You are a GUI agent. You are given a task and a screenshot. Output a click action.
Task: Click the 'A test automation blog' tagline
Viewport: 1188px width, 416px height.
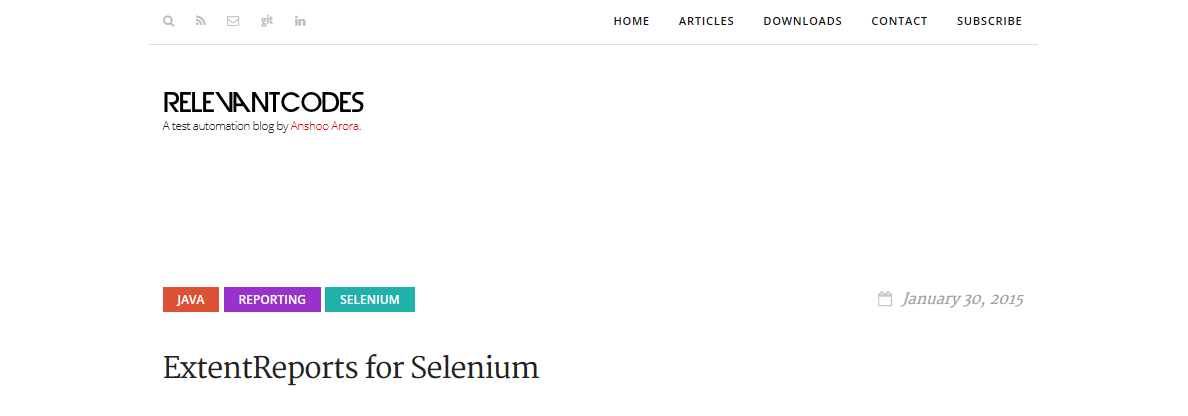coord(225,127)
